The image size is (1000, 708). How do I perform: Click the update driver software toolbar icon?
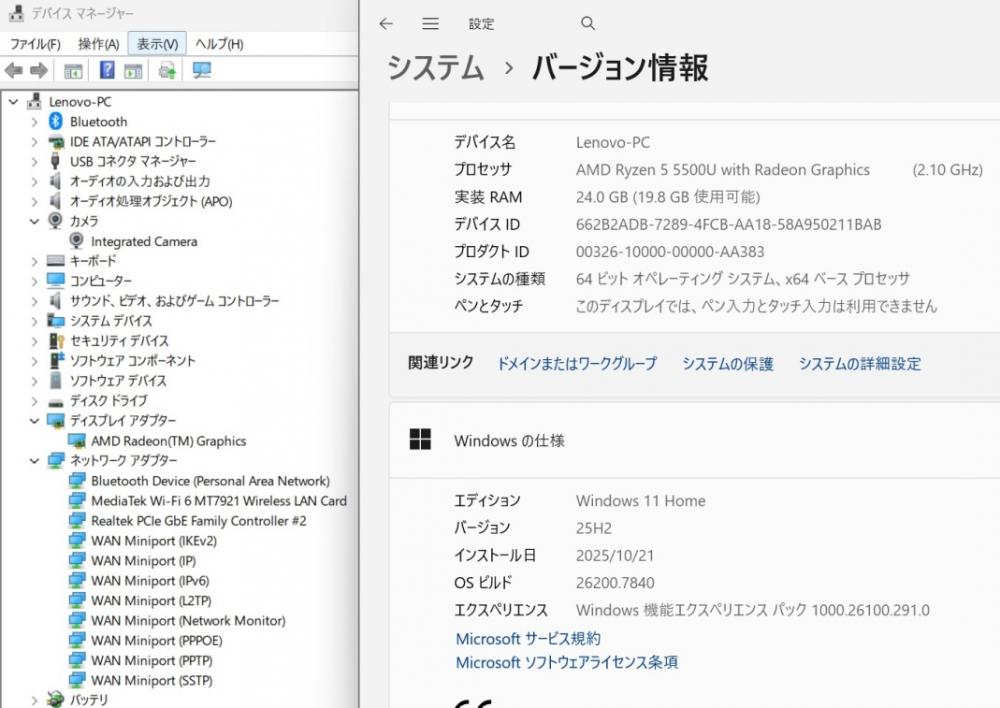coord(167,70)
